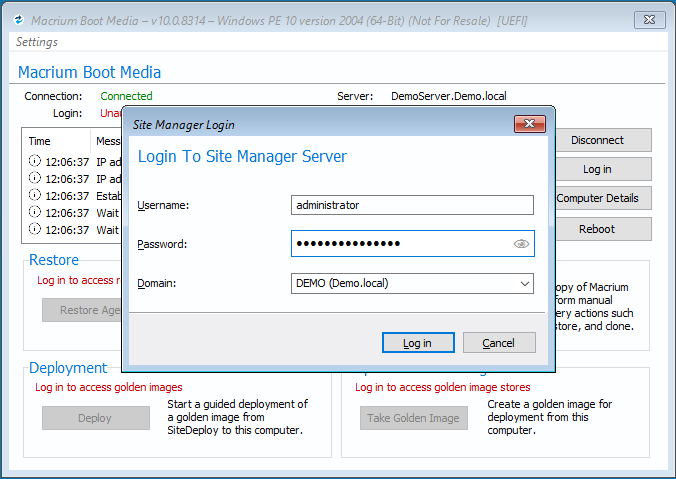Click Log in button in main window

604,169
